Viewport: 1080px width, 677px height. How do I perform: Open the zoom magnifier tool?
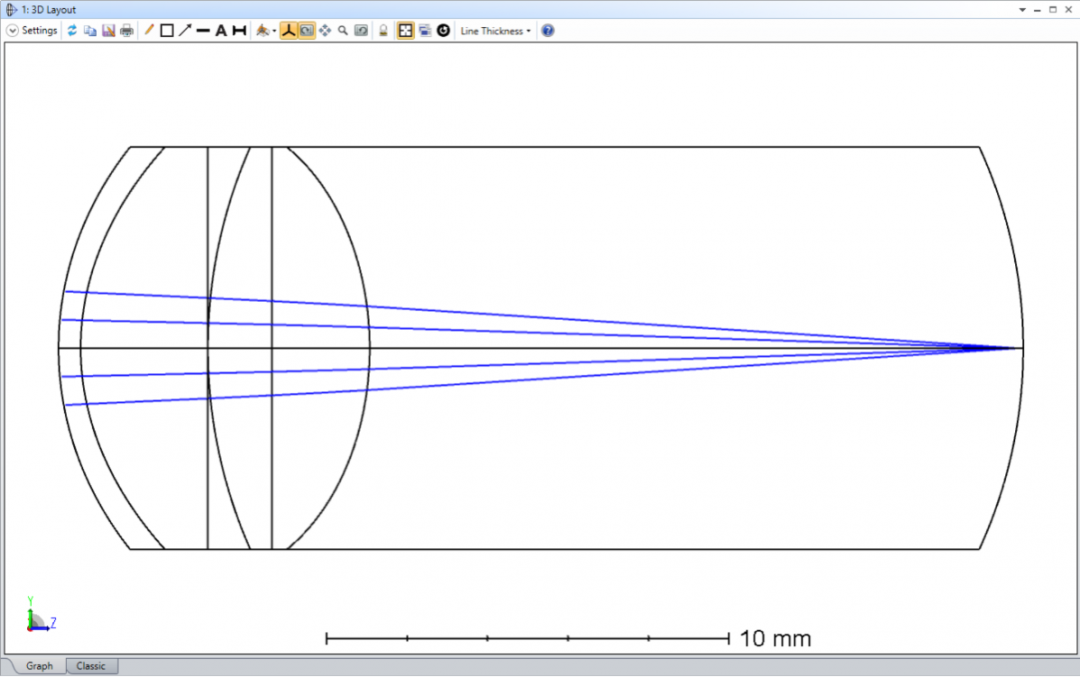coord(341,30)
